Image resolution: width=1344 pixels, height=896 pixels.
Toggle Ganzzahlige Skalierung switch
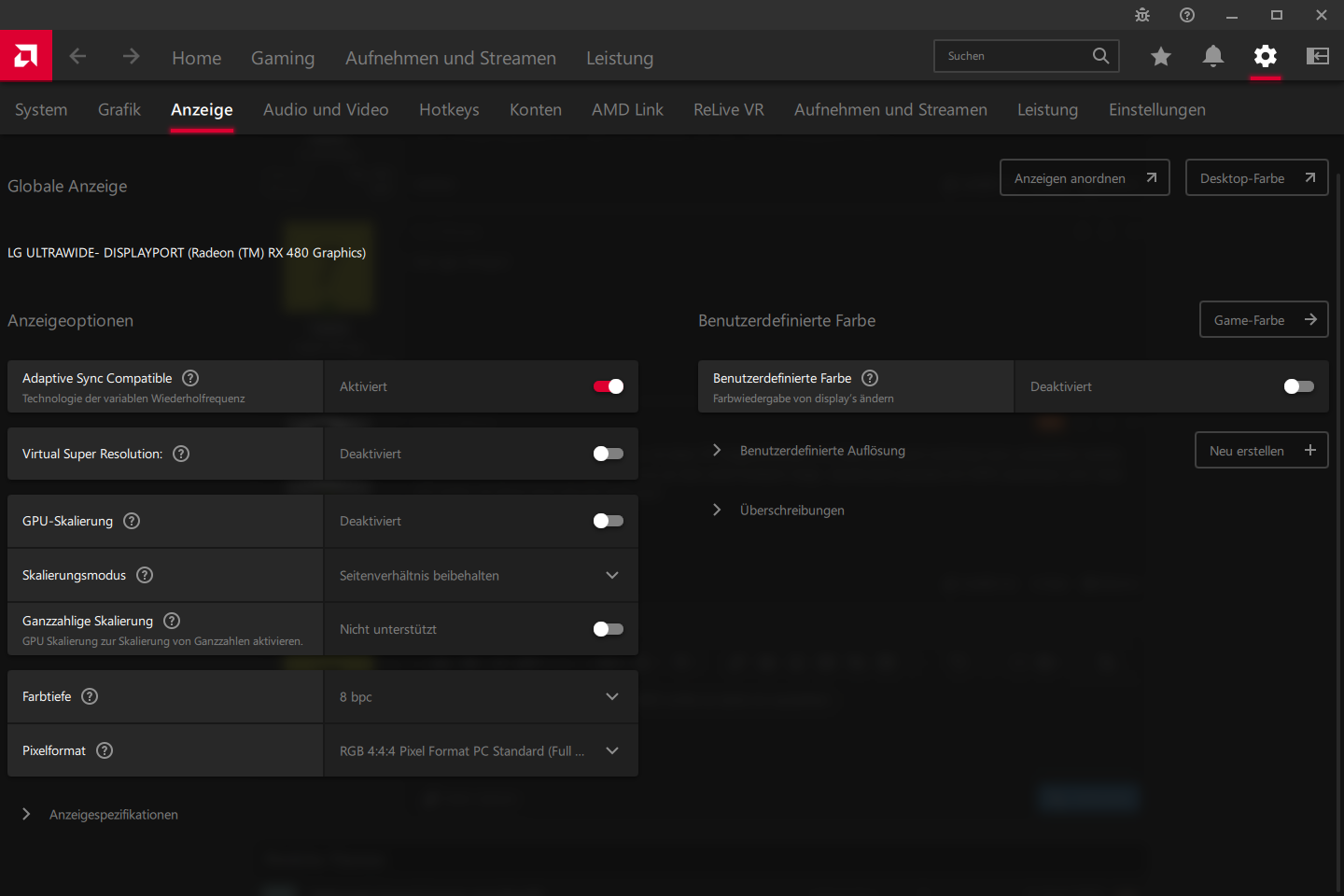pyautogui.click(x=609, y=629)
